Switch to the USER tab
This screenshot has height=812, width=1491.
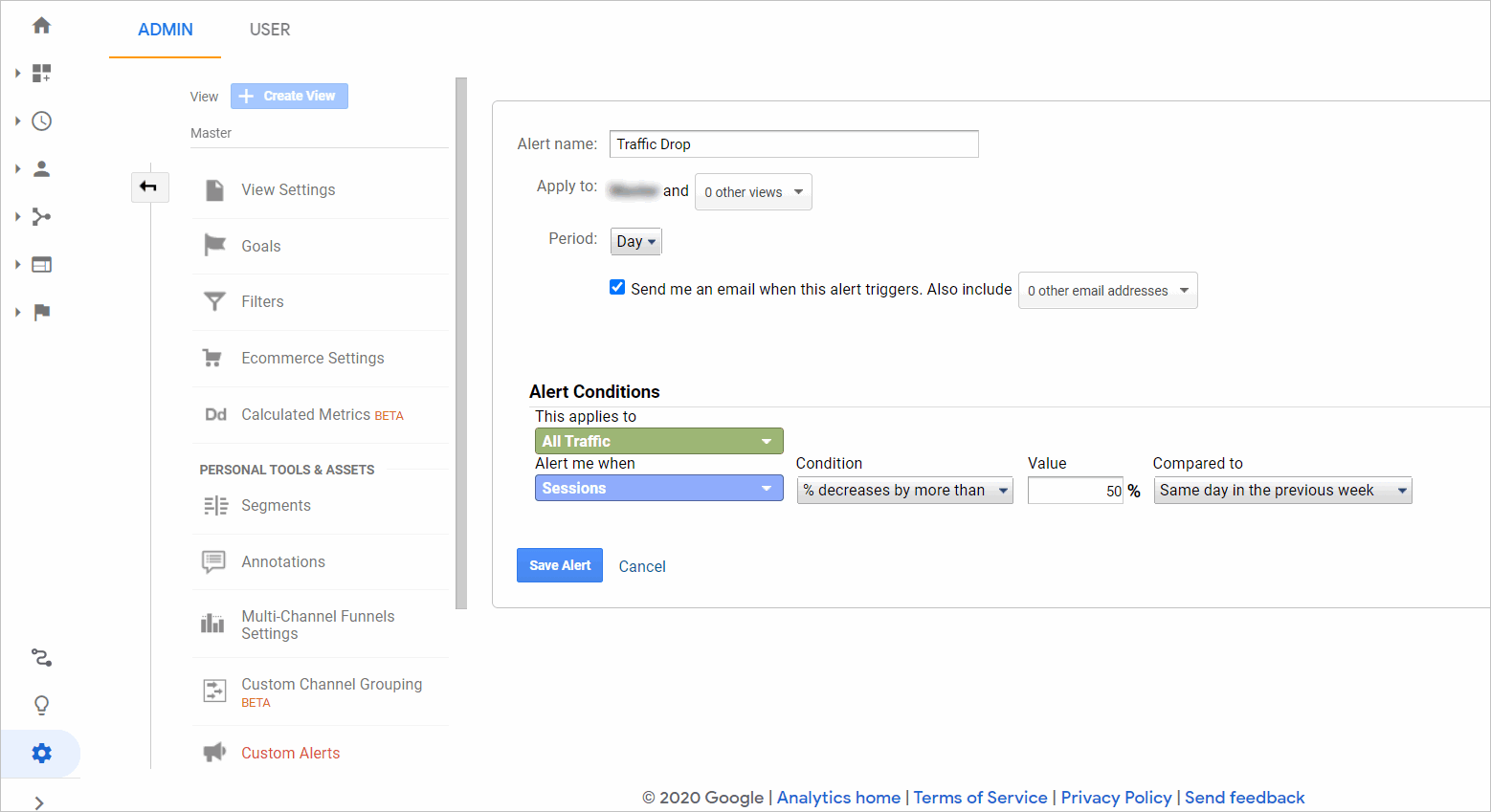[x=269, y=30]
